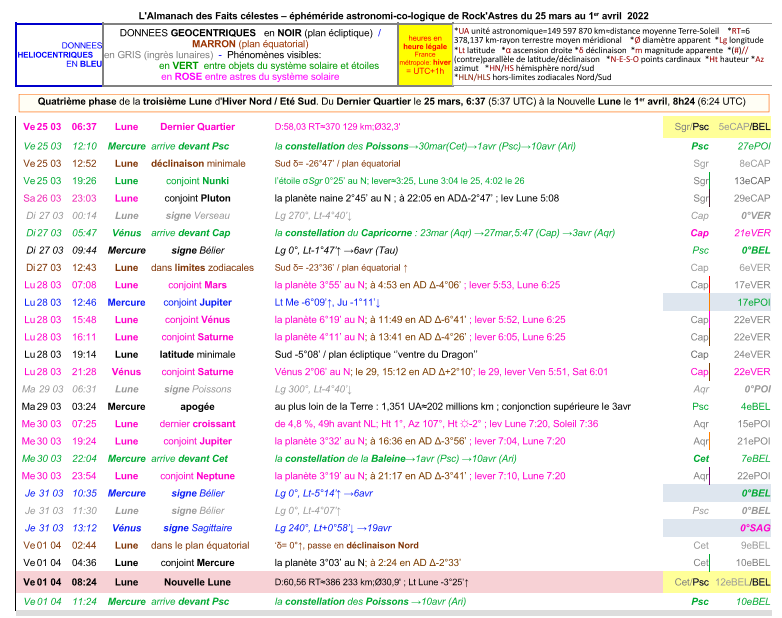Screen dimensions: 782x618
Task: Click the conjoint Neptune event
Action: (x=198, y=475)
